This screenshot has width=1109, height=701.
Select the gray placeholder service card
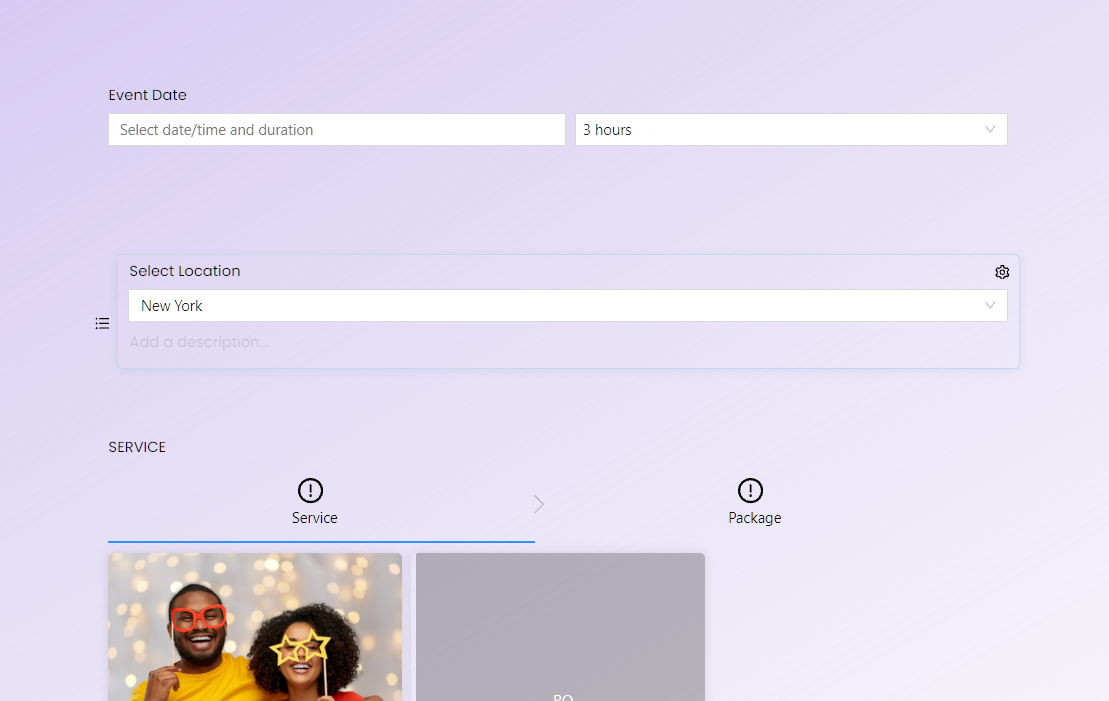click(560, 627)
